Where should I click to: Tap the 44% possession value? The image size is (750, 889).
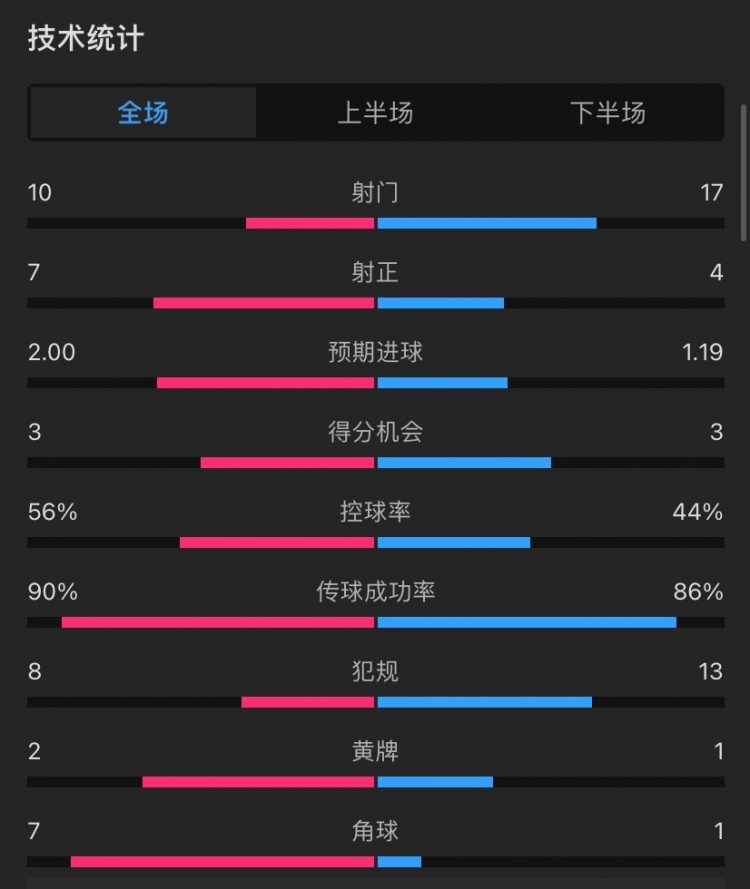(x=698, y=512)
